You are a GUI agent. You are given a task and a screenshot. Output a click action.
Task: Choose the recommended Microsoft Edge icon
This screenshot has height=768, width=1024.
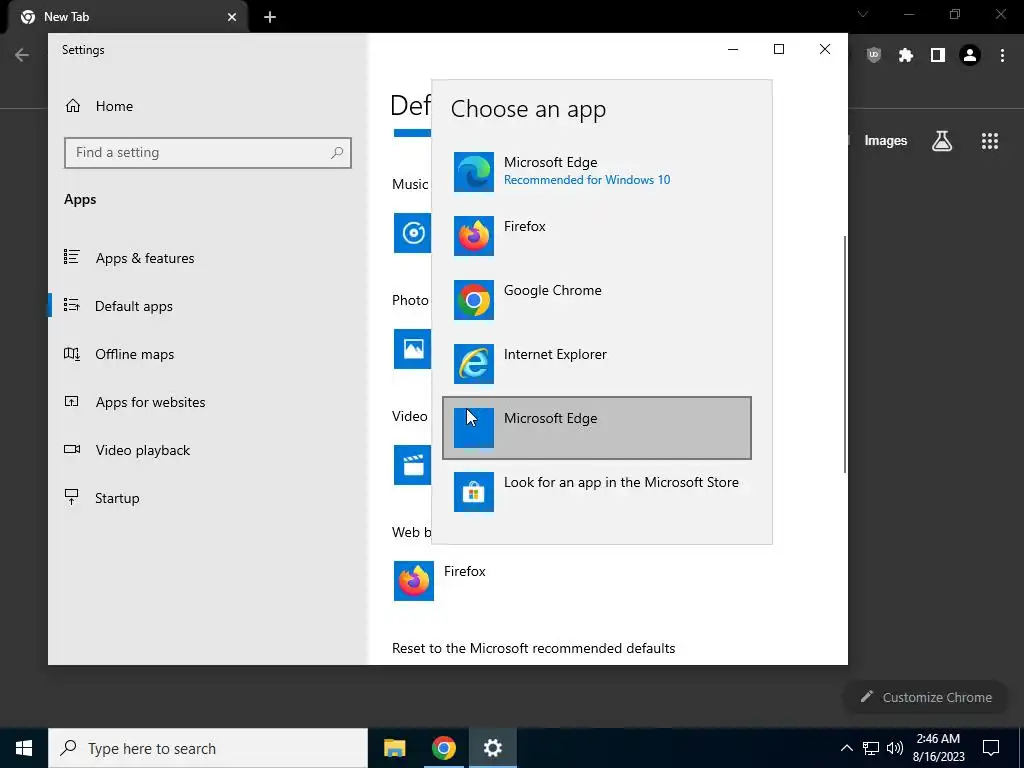click(473, 172)
